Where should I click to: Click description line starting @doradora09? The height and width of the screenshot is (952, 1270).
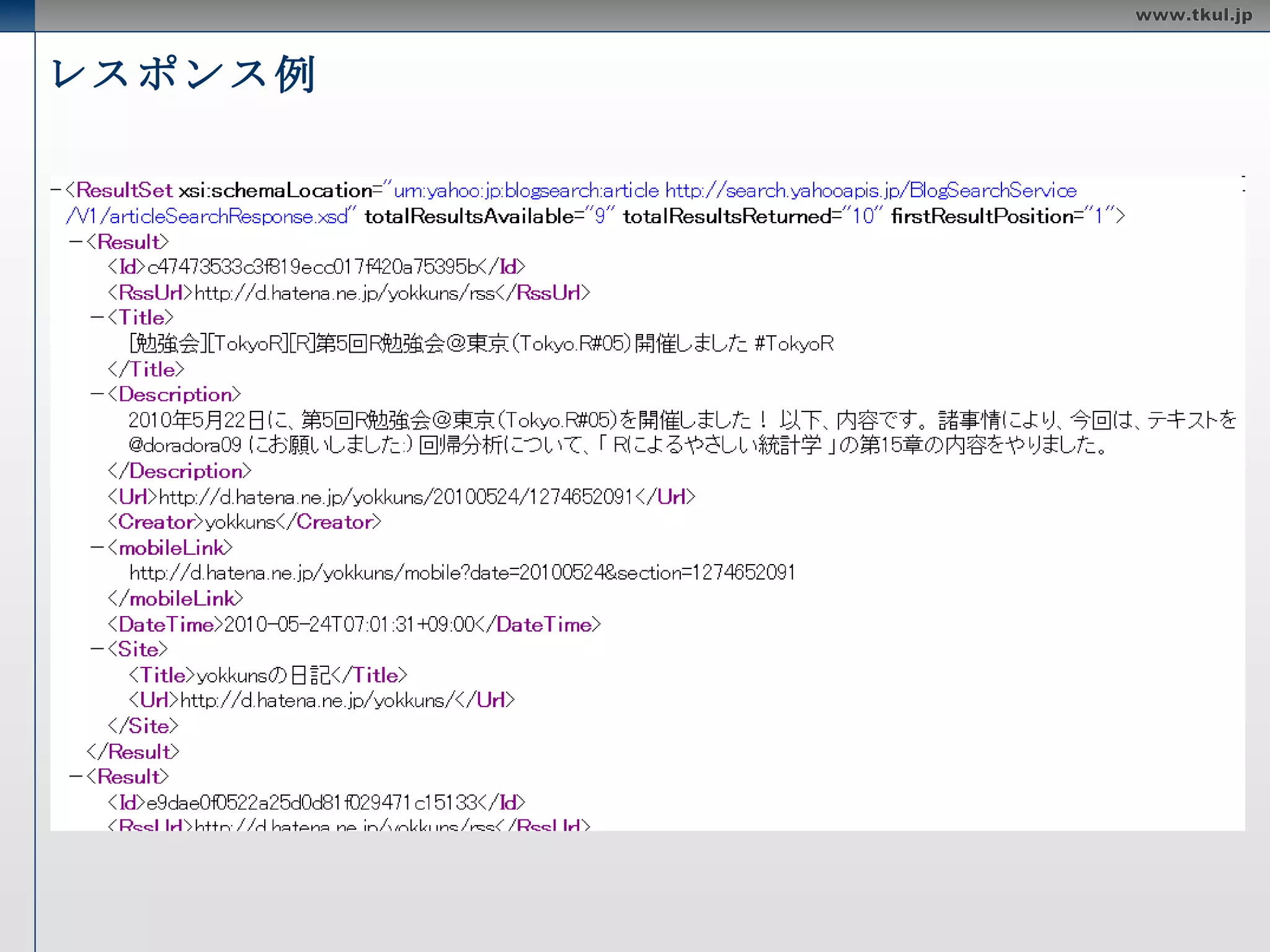coord(618,445)
